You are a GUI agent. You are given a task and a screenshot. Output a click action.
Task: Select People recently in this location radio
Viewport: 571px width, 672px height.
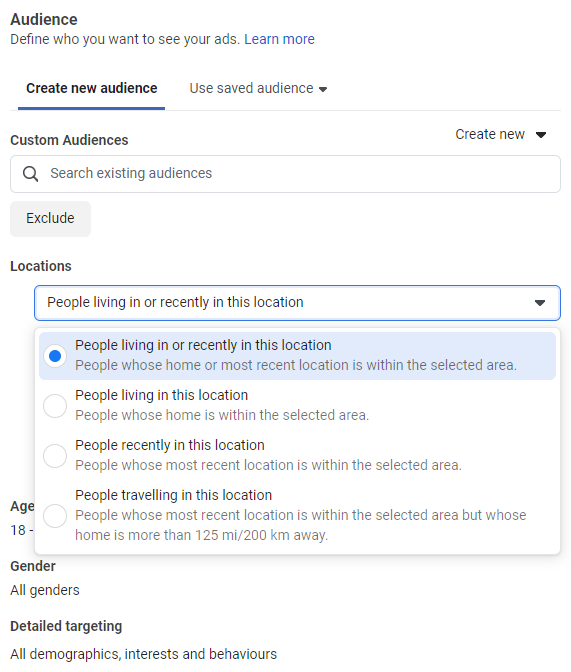(x=55, y=456)
